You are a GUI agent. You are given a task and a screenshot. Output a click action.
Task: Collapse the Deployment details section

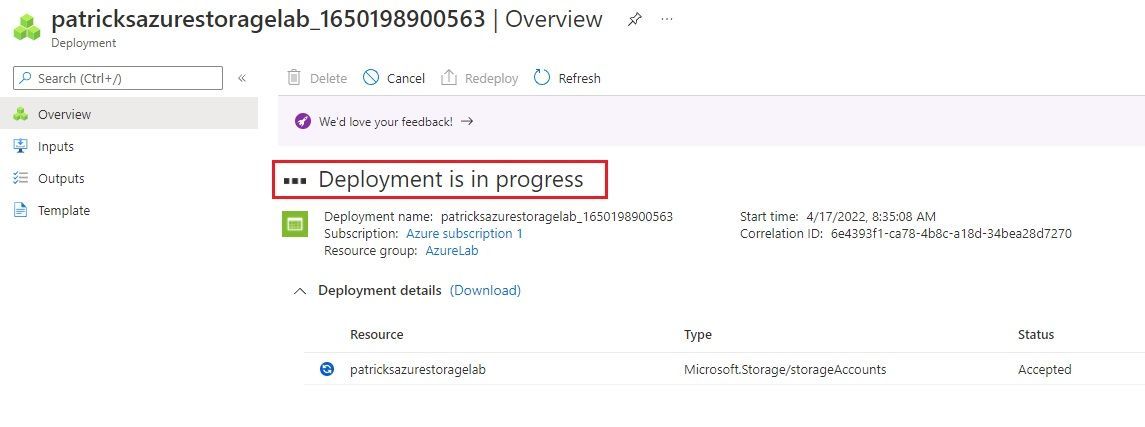299,291
